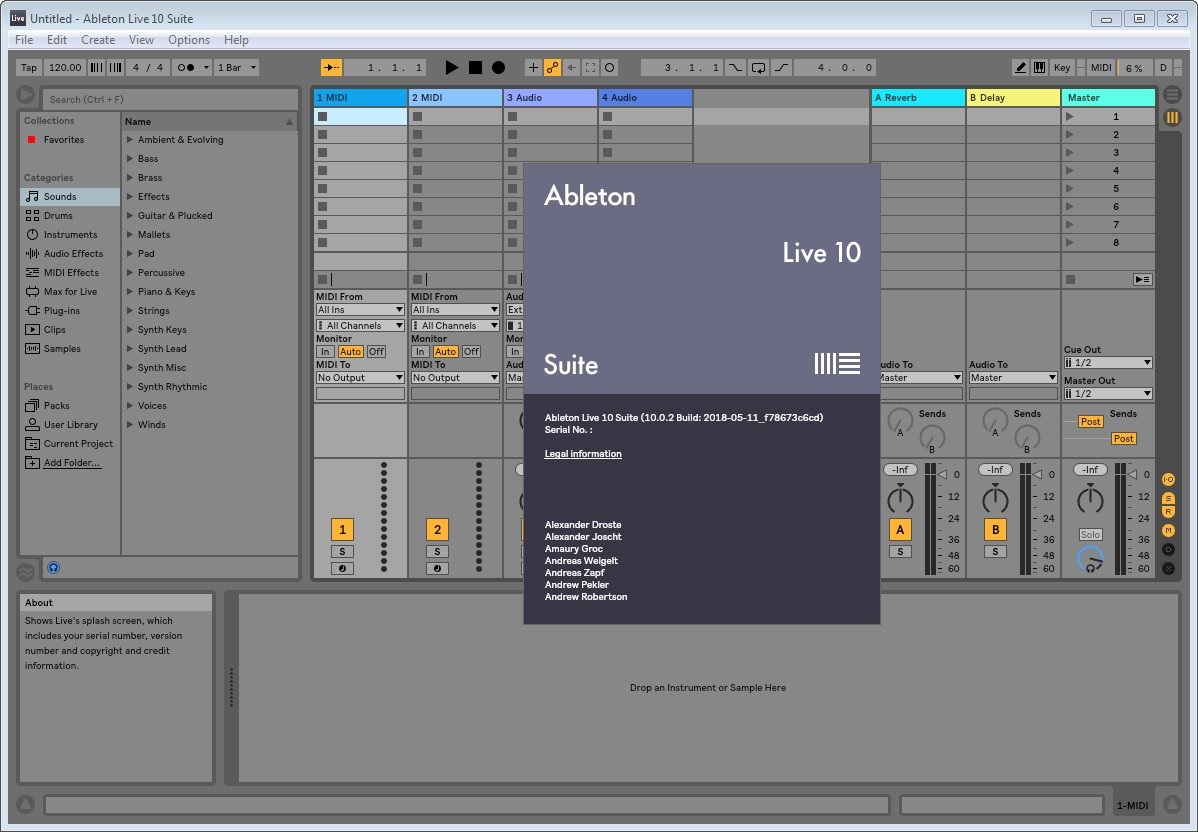Open the View menu
1198x832 pixels.
point(141,40)
